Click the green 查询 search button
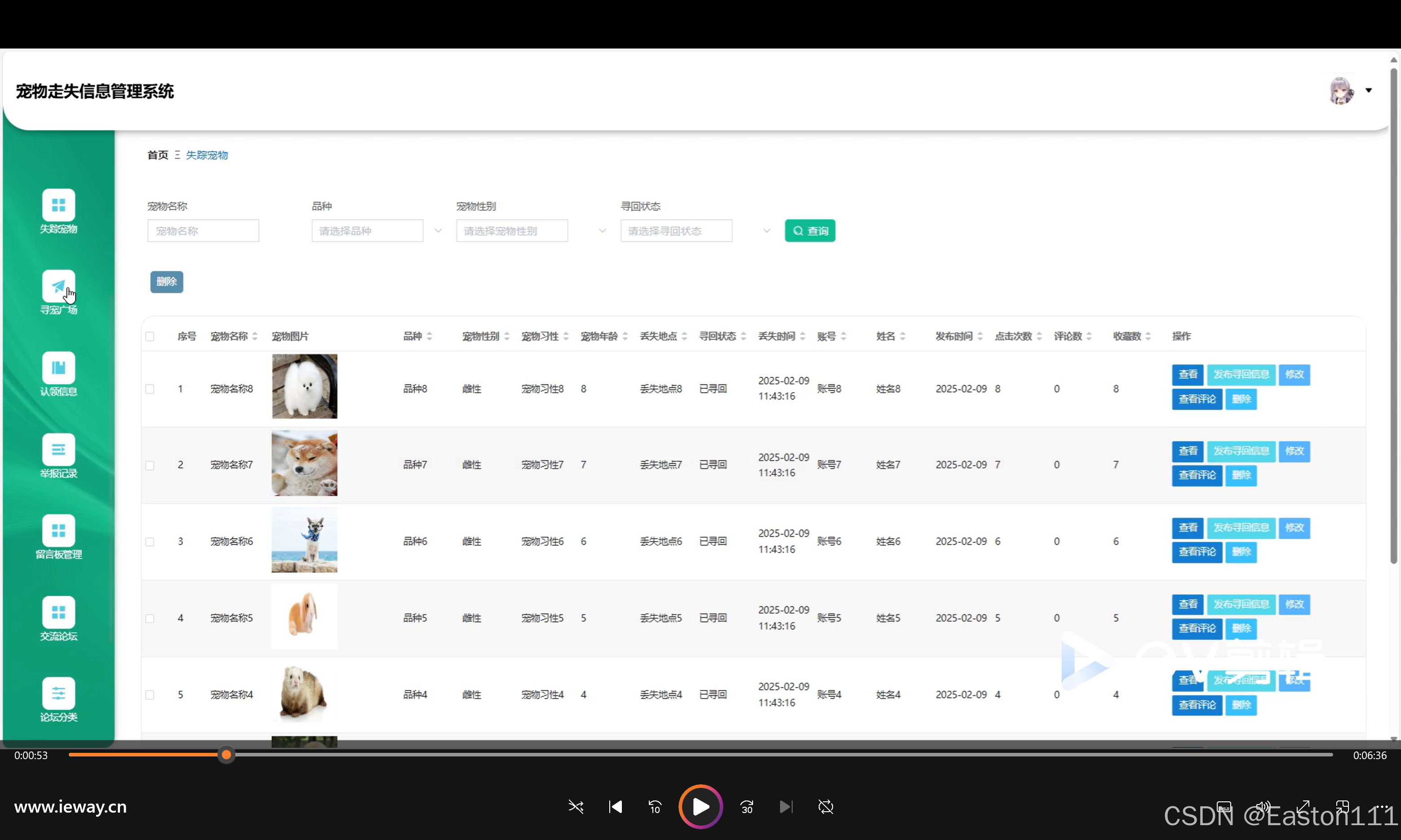 810,231
